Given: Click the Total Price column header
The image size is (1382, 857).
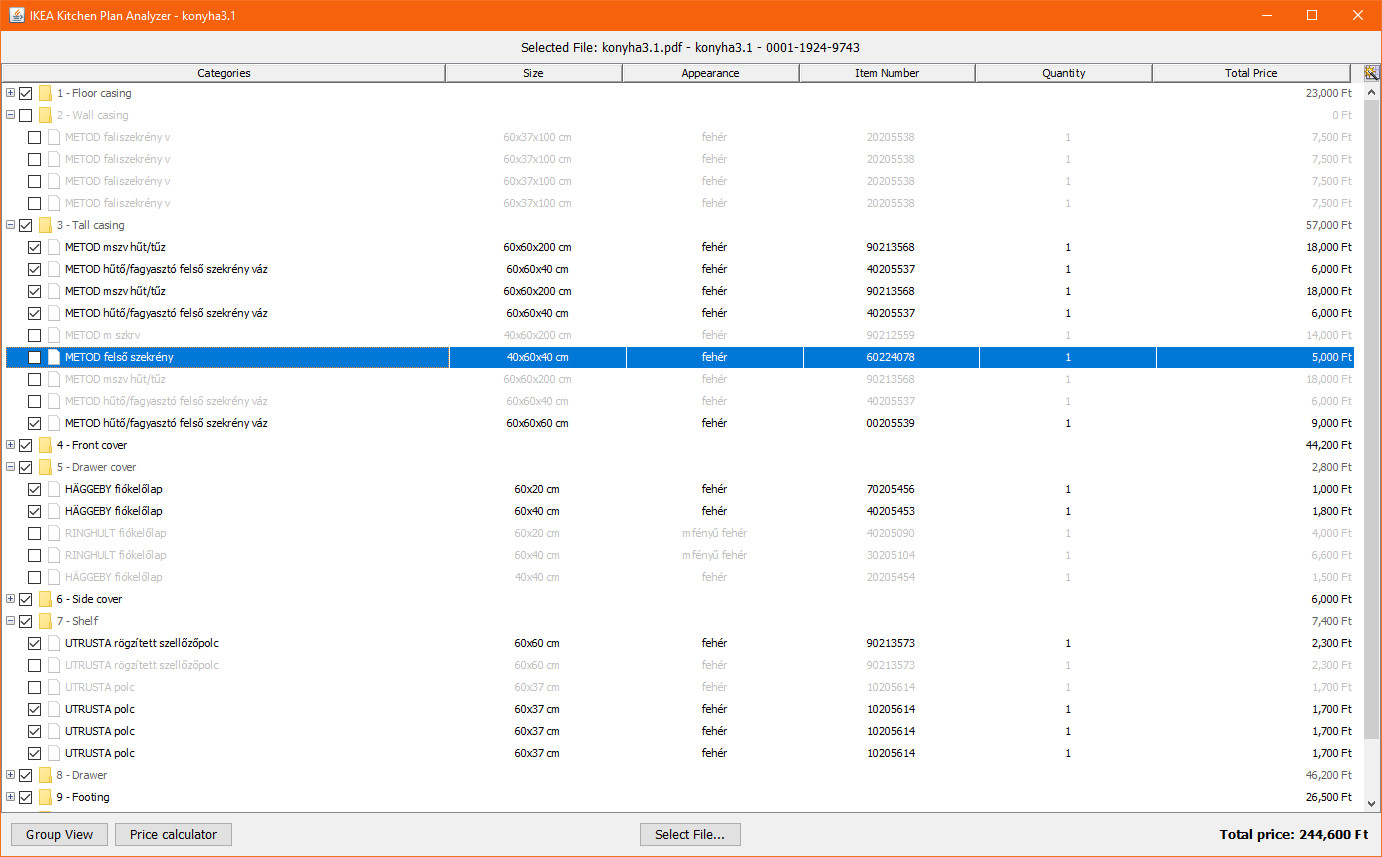Looking at the screenshot, I should [x=1251, y=73].
